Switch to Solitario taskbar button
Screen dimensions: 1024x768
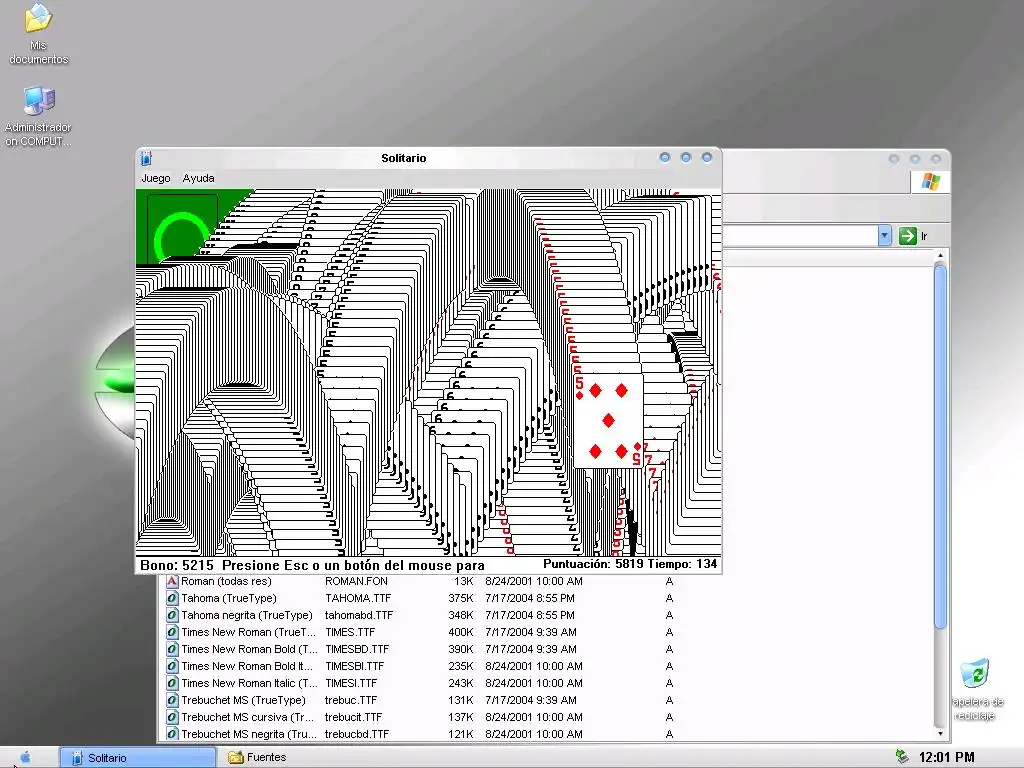(x=138, y=758)
